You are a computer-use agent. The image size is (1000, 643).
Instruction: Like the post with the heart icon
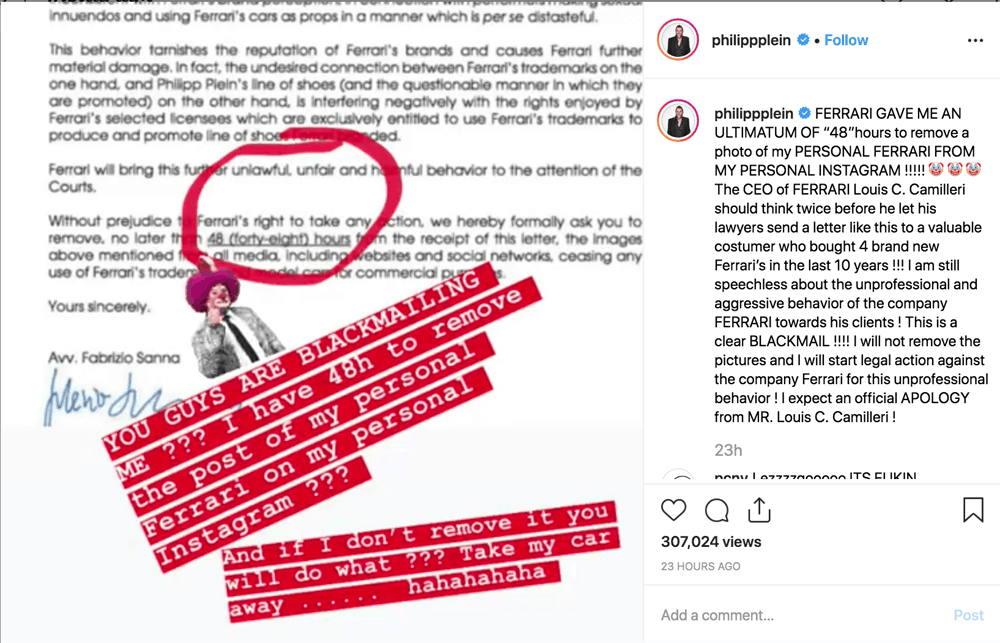(x=673, y=510)
